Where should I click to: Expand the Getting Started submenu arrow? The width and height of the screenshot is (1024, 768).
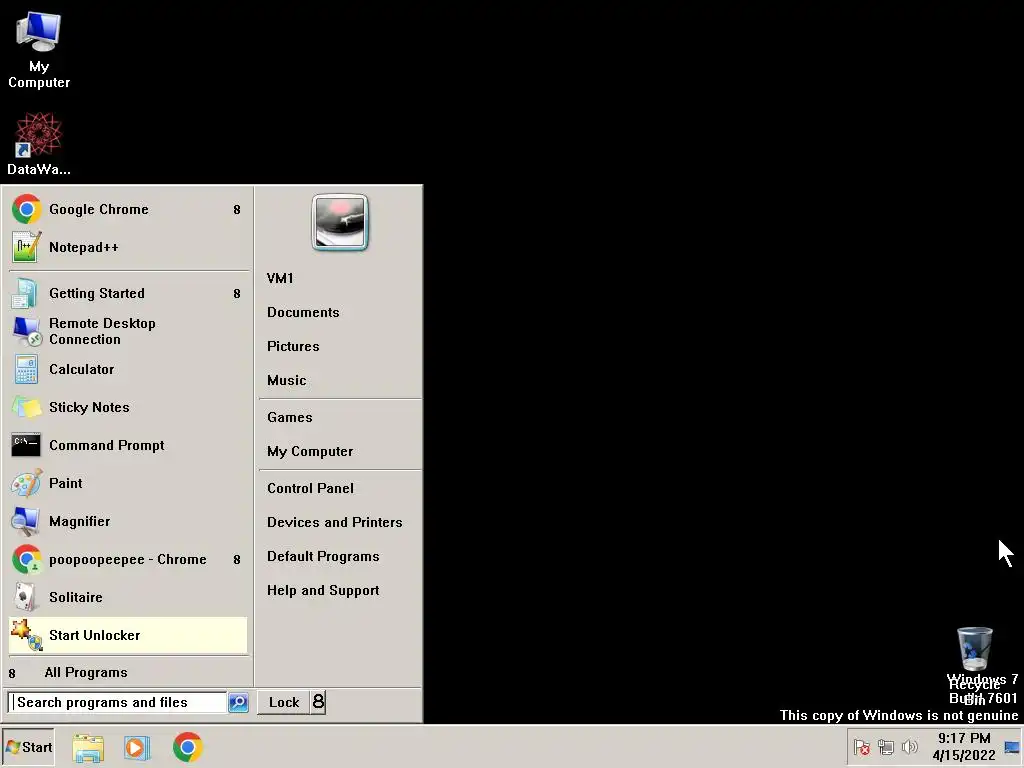pyautogui.click(x=237, y=294)
